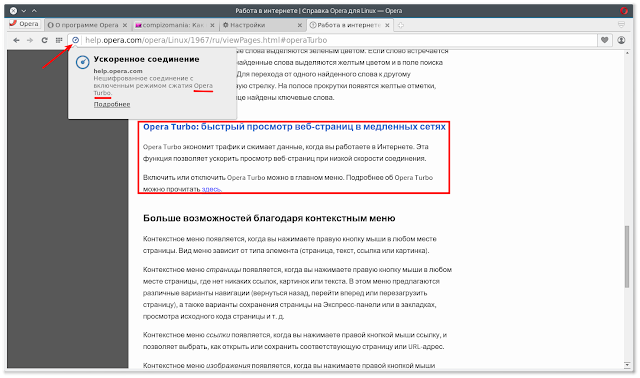The image size is (640, 378).
Task: Open the tab menu icon at tab bar end
Action: (x=621, y=25)
